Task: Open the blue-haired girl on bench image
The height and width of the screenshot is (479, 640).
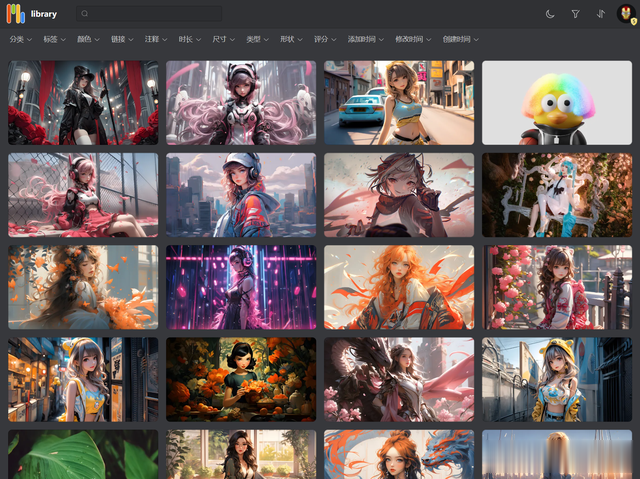Action: pos(557,195)
